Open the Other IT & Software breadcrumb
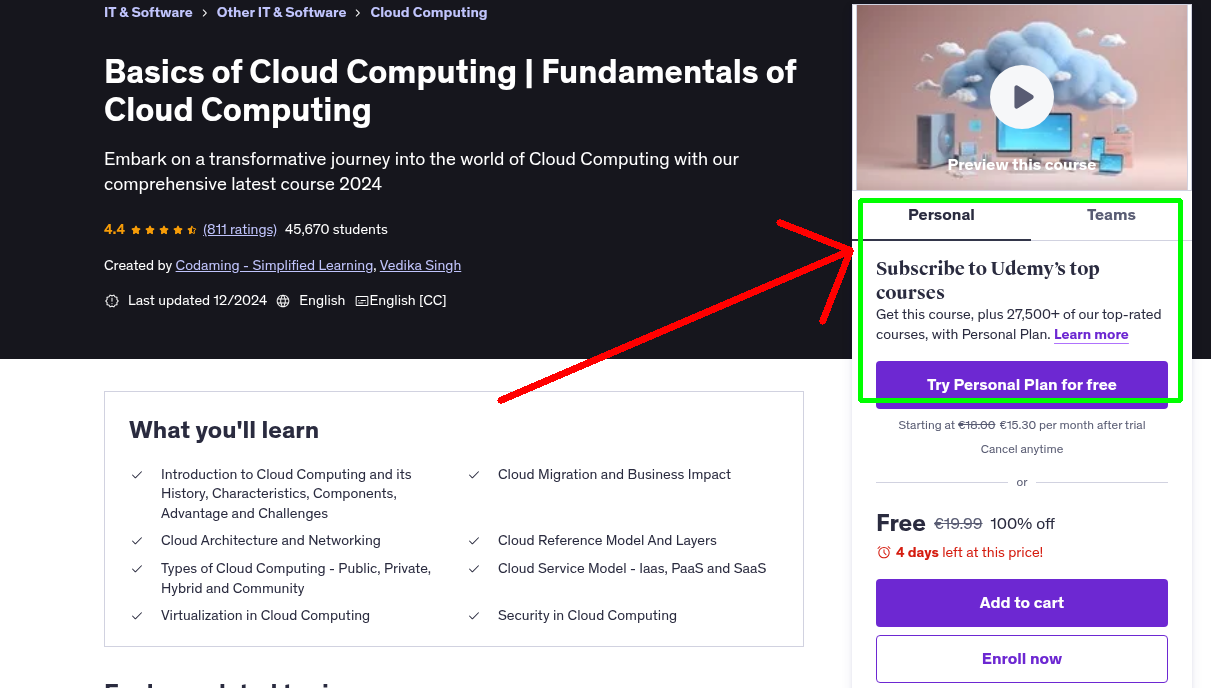This screenshot has width=1211, height=688. [281, 12]
